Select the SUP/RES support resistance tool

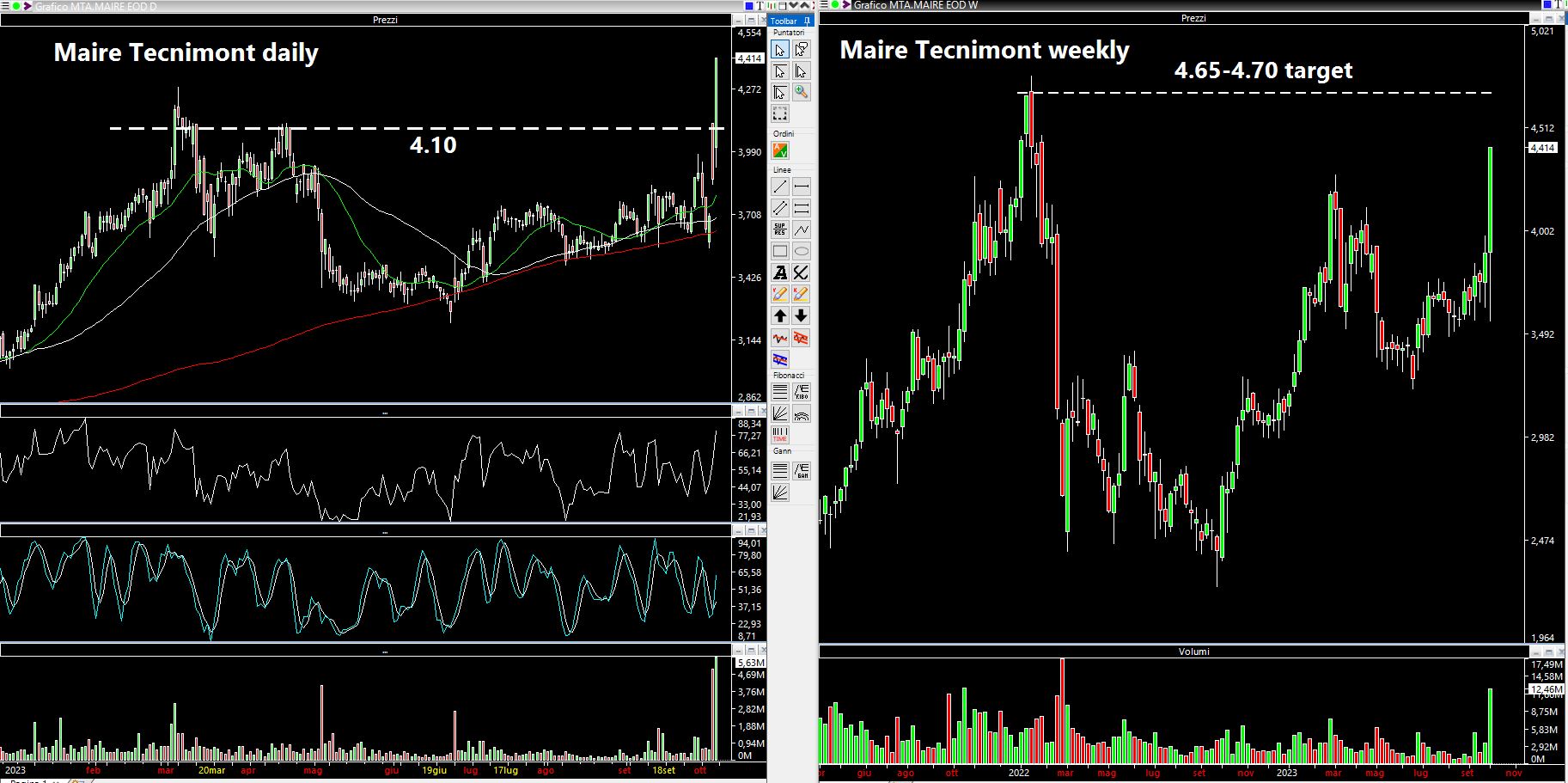coord(780,229)
